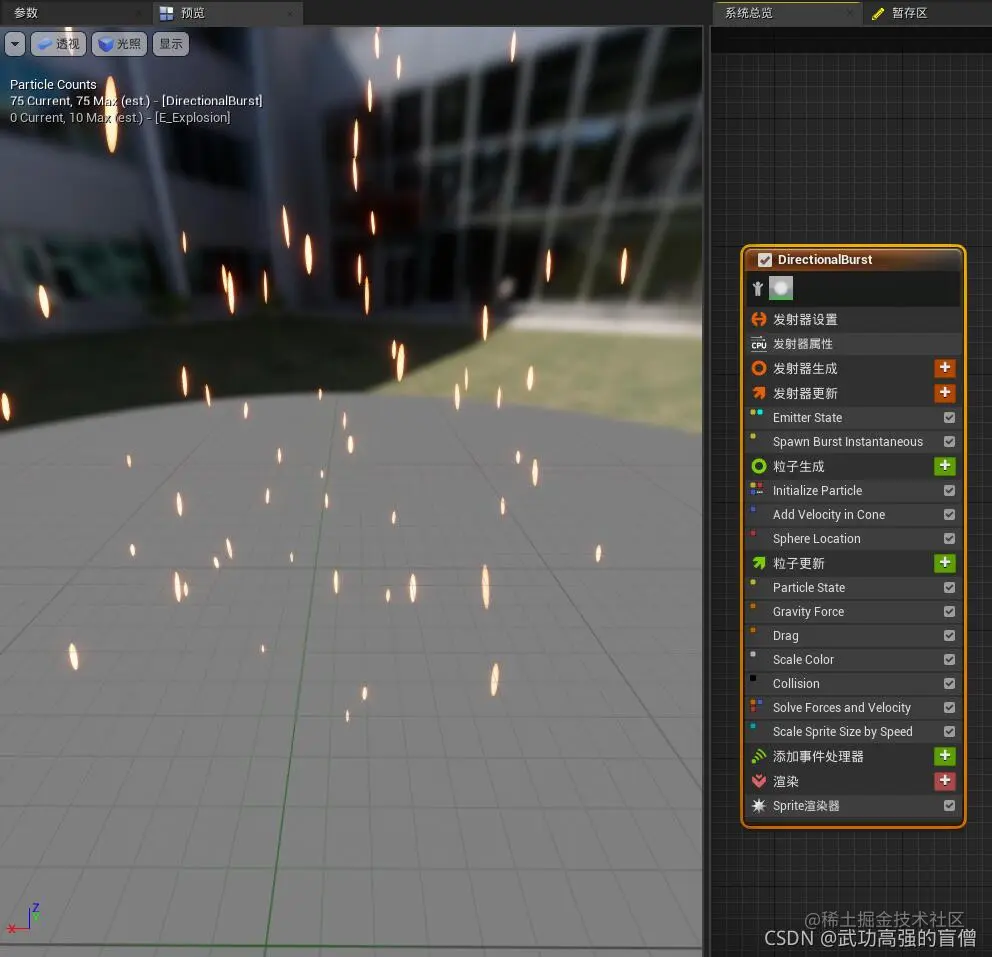This screenshot has width=992, height=957.
Task: Open the 显示 show options menu
Action: pos(171,44)
